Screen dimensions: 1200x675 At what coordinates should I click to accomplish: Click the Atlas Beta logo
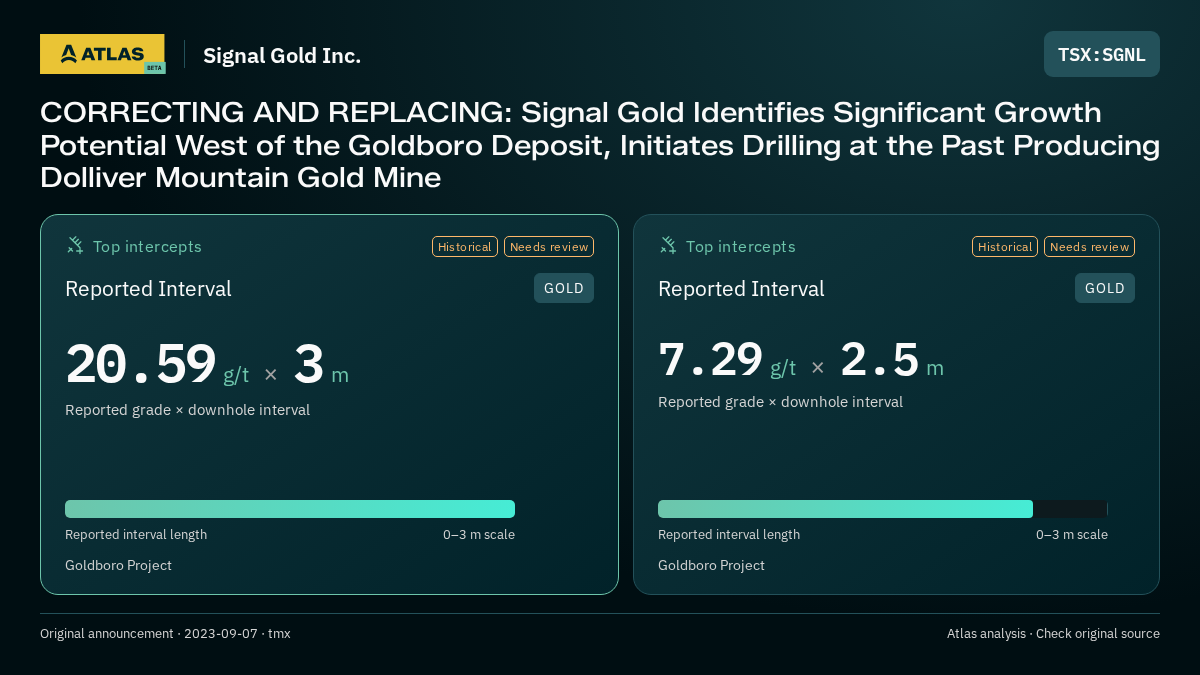pyautogui.click(x=102, y=54)
